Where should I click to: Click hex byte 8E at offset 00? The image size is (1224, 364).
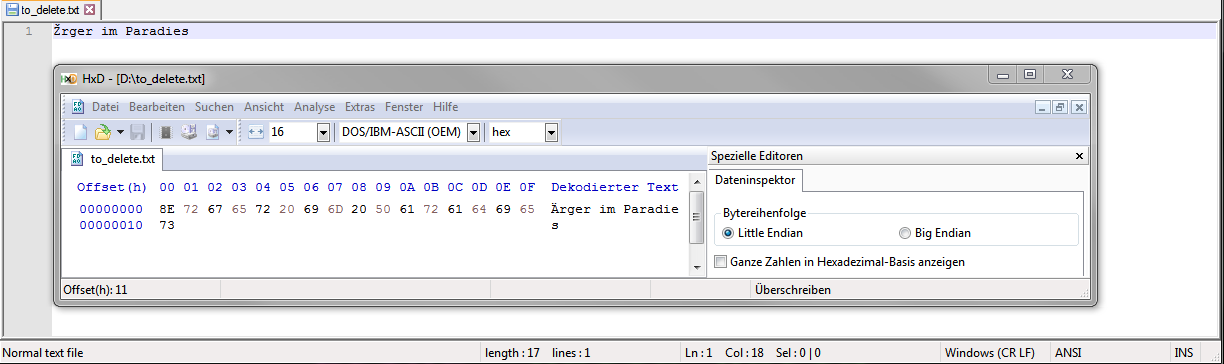tap(167, 210)
